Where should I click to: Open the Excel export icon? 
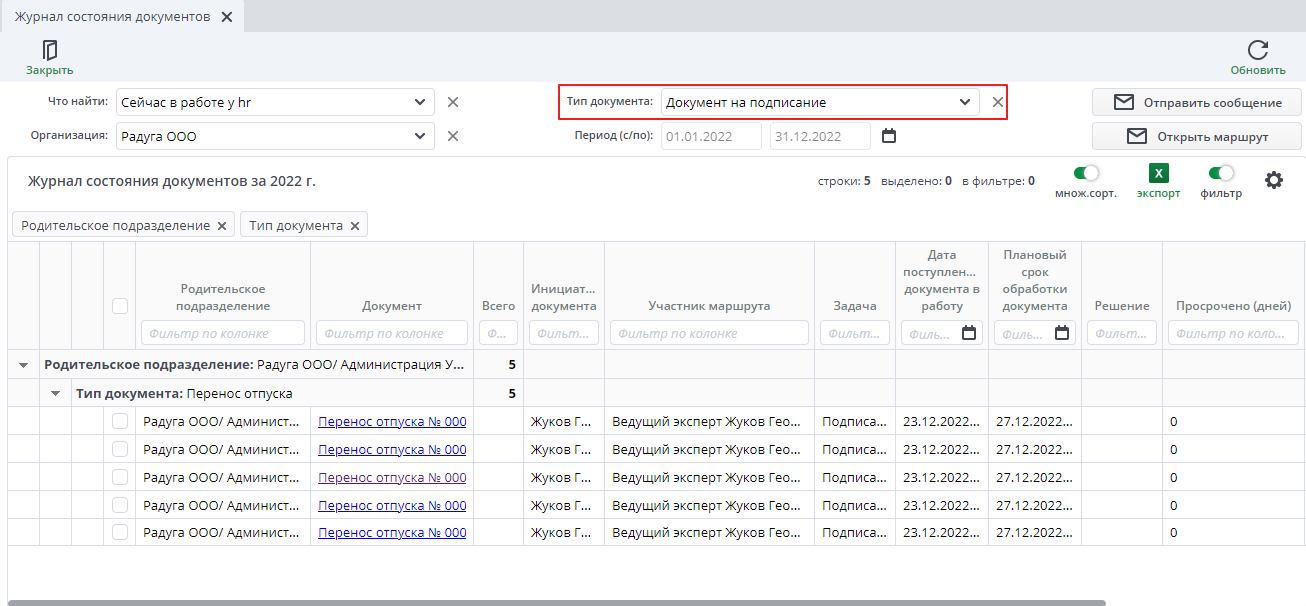(1157, 174)
